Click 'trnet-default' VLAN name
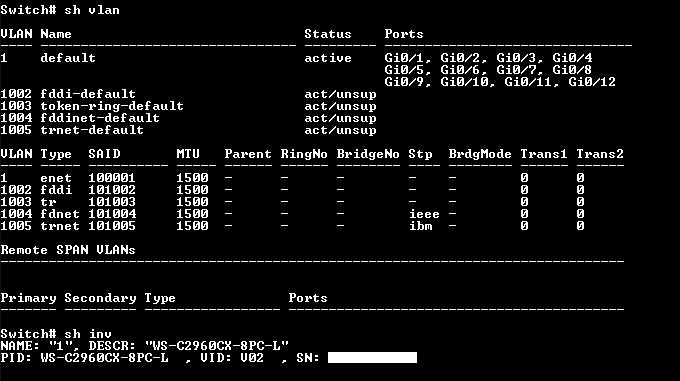 point(92,130)
